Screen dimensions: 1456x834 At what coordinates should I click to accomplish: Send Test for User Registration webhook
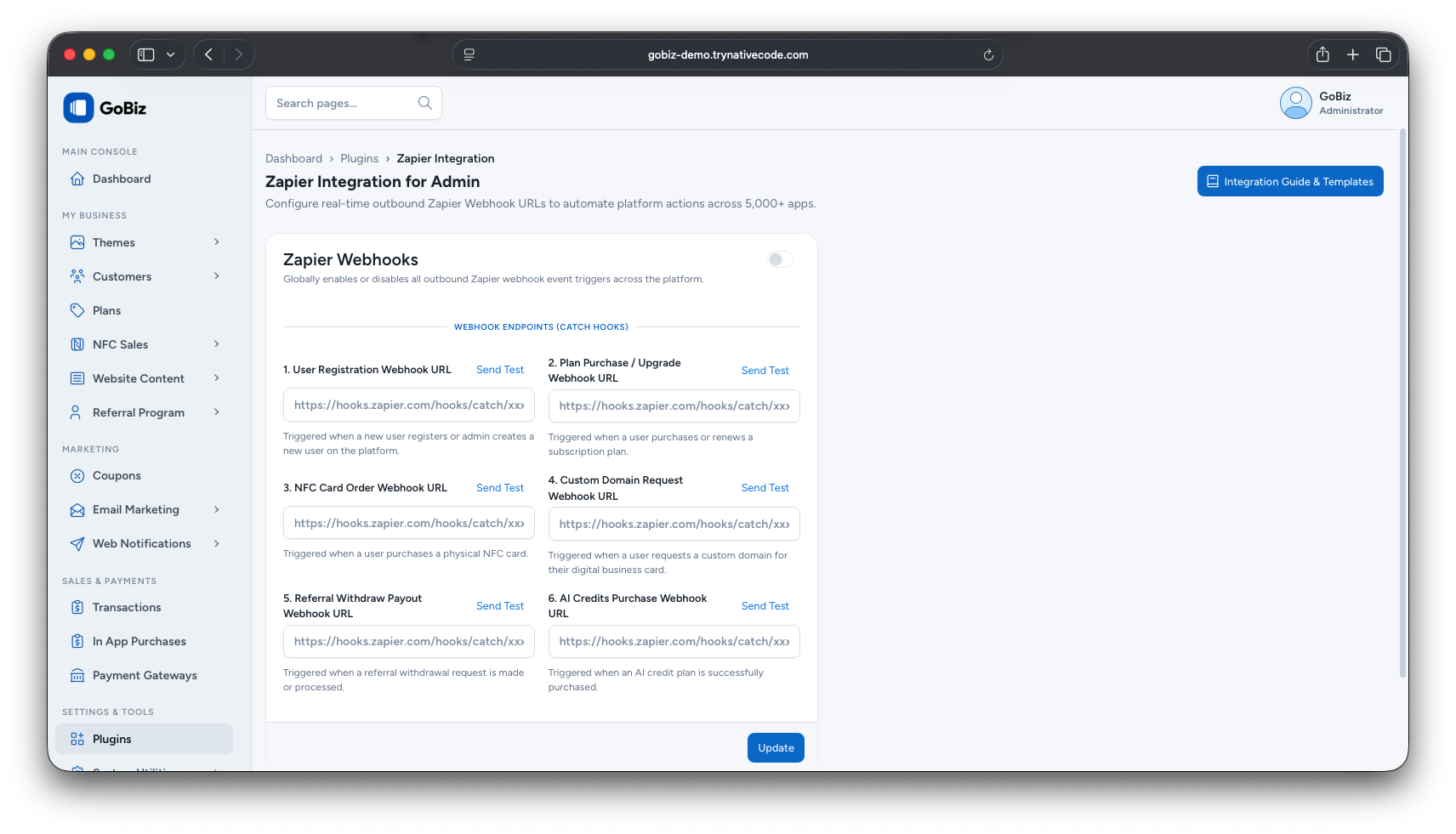pyautogui.click(x=500, y=370)
